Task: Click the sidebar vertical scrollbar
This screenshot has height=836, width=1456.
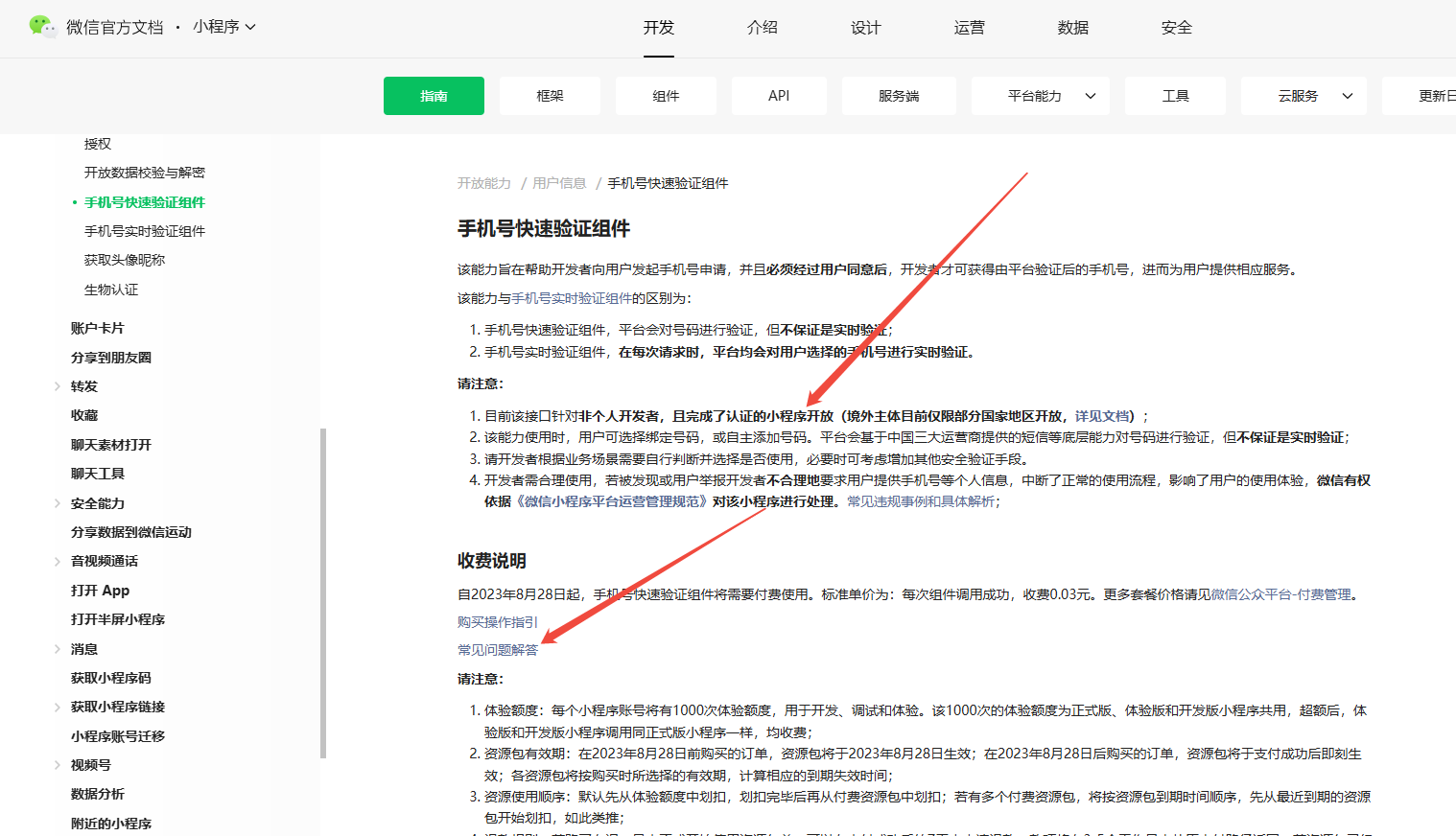Action: click(323, 593)
